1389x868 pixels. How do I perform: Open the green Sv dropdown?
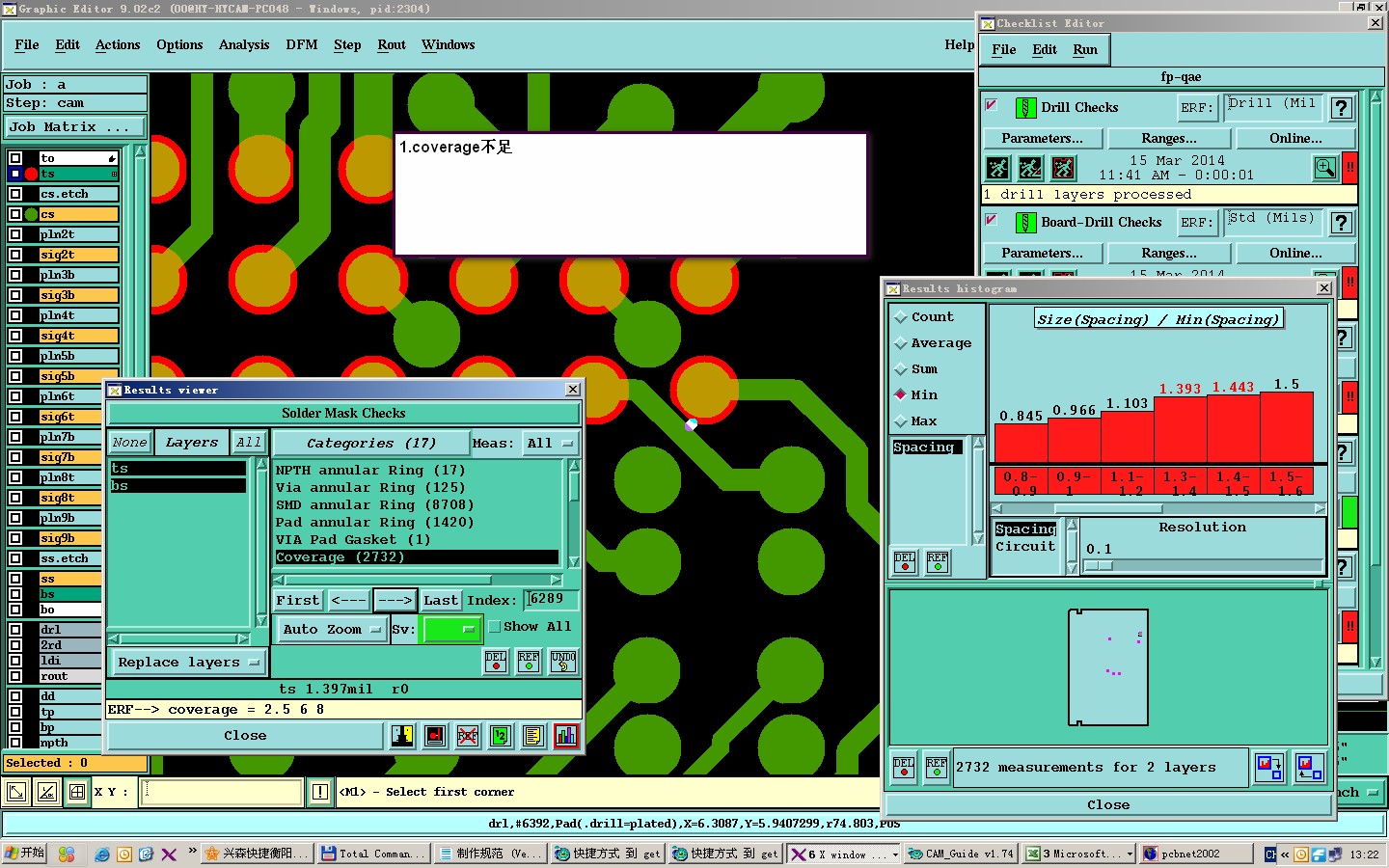click(x=451, y=630)
